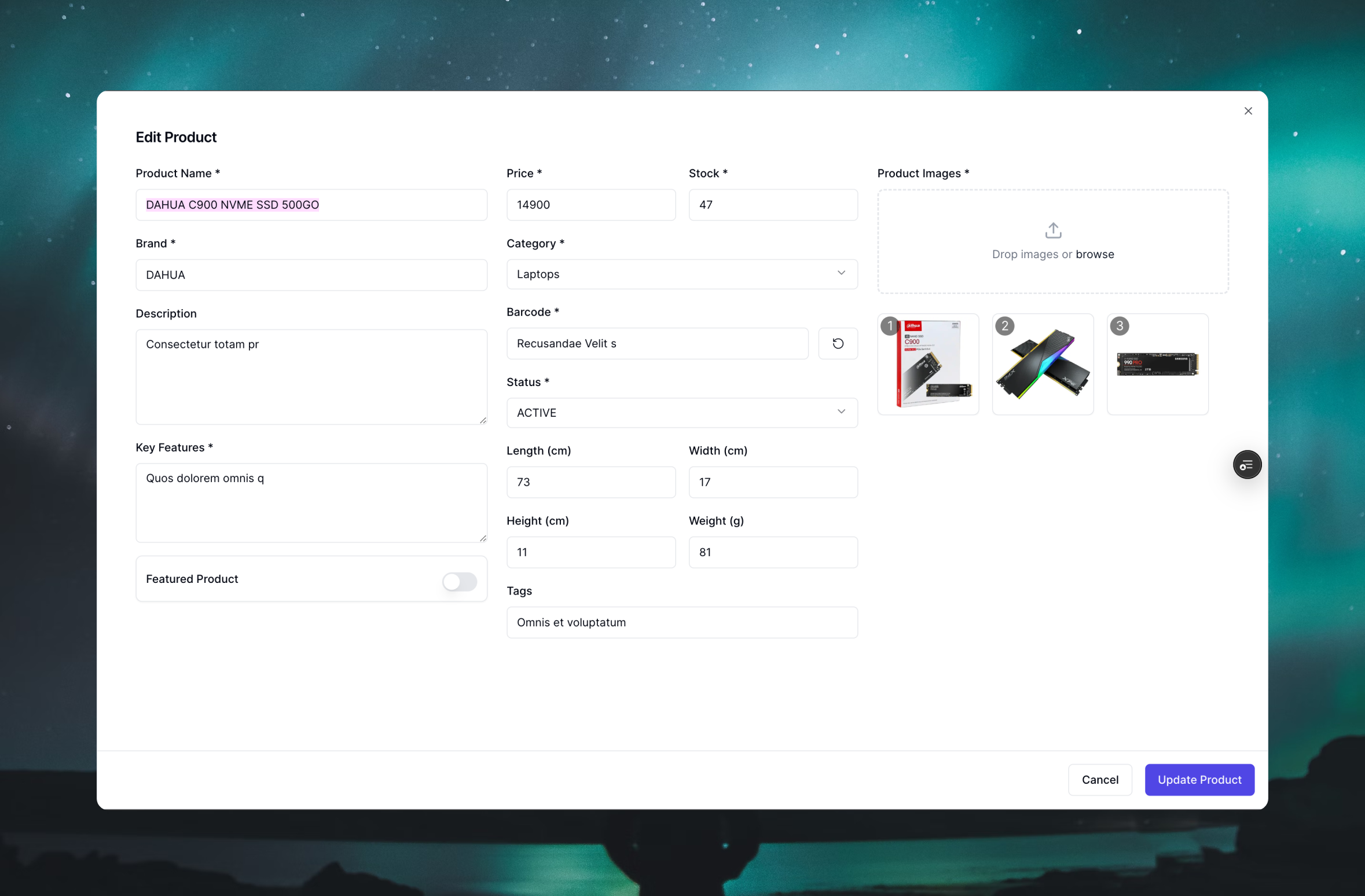This screenshot has height=896, width=1365.
Task: Click the Cancel button
Action: (x=1100, y=780)
